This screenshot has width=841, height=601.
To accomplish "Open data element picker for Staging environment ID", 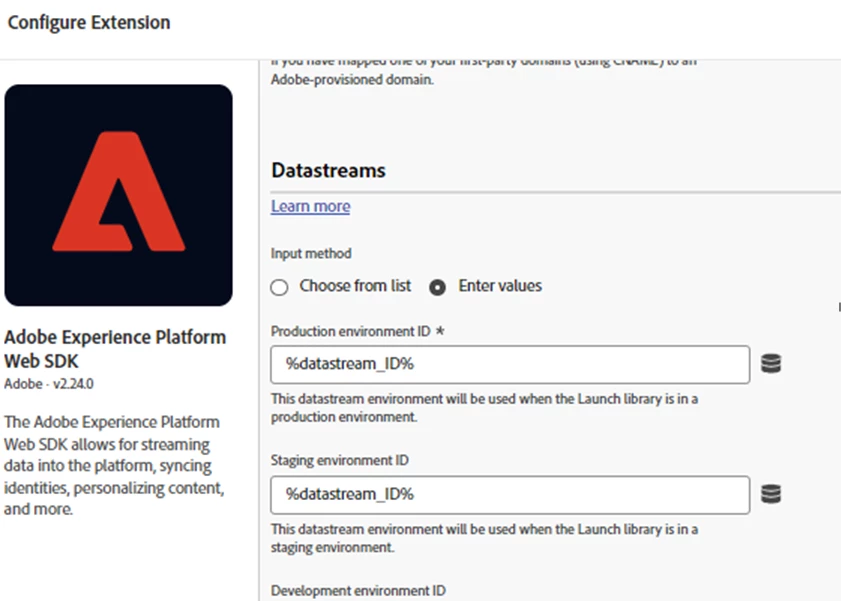I will click(x=771, y=494).
